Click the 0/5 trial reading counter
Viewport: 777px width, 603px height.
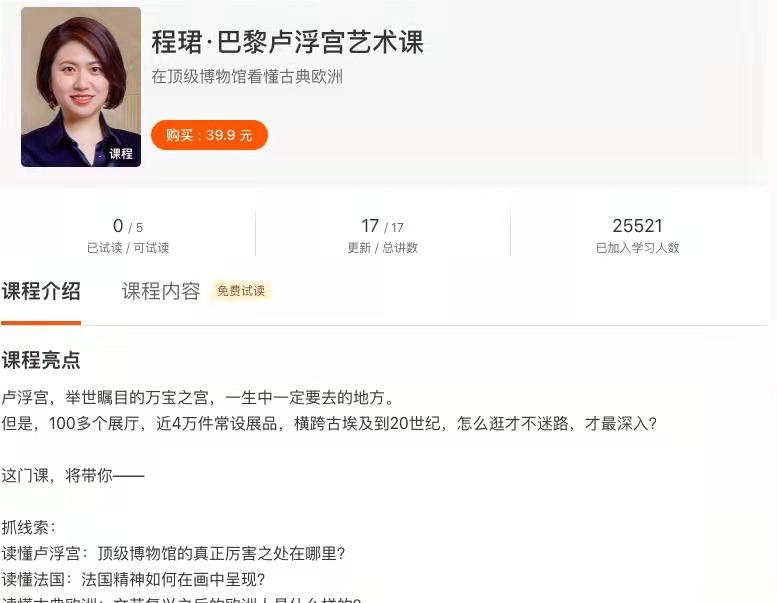[x=128, y=226]
